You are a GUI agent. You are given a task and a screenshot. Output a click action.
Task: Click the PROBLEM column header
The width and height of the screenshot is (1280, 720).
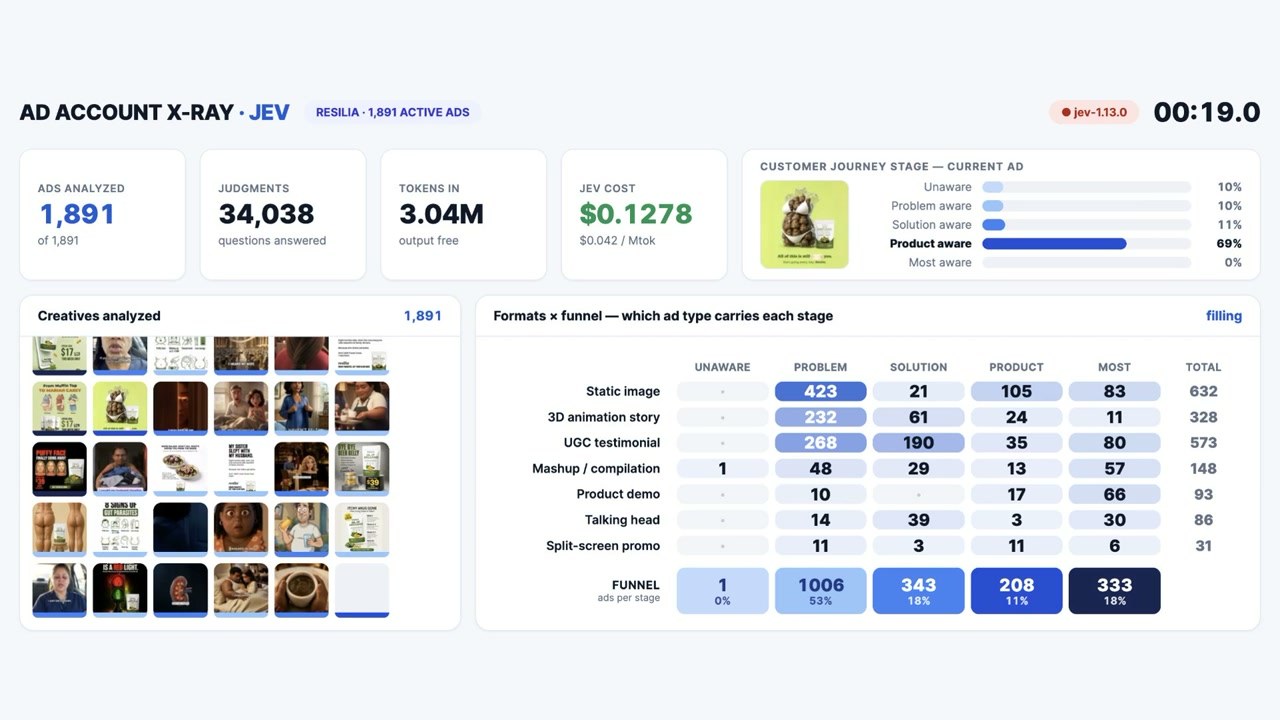pyautogui.click(x=821, y=367)
